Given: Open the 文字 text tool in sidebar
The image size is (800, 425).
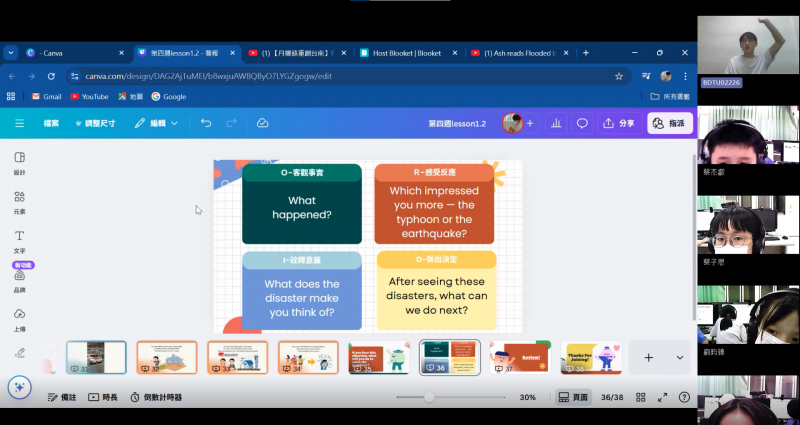Looking at the screenshot, I should (x=20, y=240).
